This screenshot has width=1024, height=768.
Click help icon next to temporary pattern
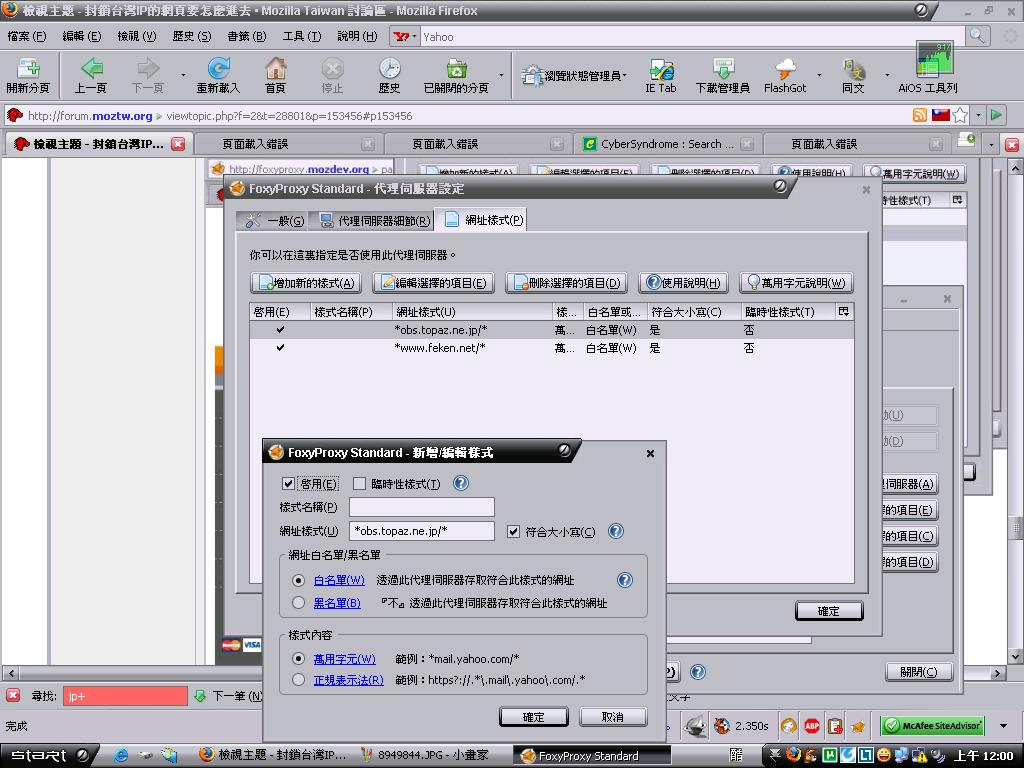tap(461, 484)
